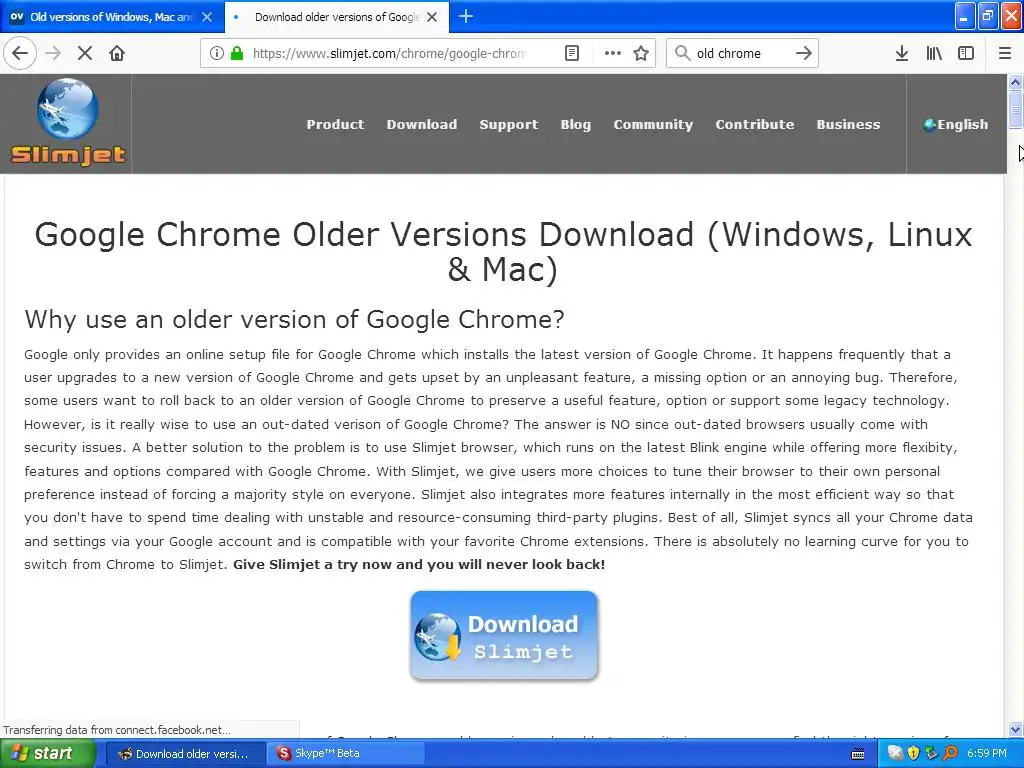
Task: Click the forward navigation arrow
Action: [53, 53]
